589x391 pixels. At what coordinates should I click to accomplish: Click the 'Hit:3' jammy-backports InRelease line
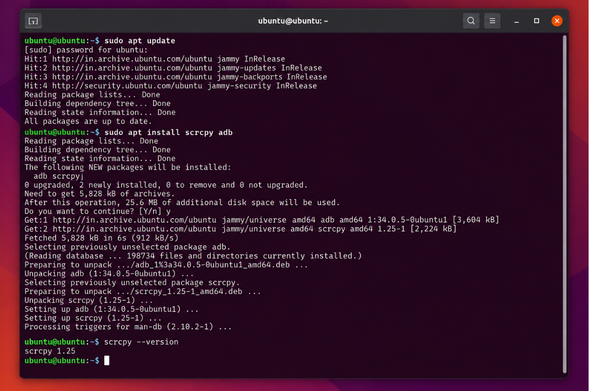176,77
